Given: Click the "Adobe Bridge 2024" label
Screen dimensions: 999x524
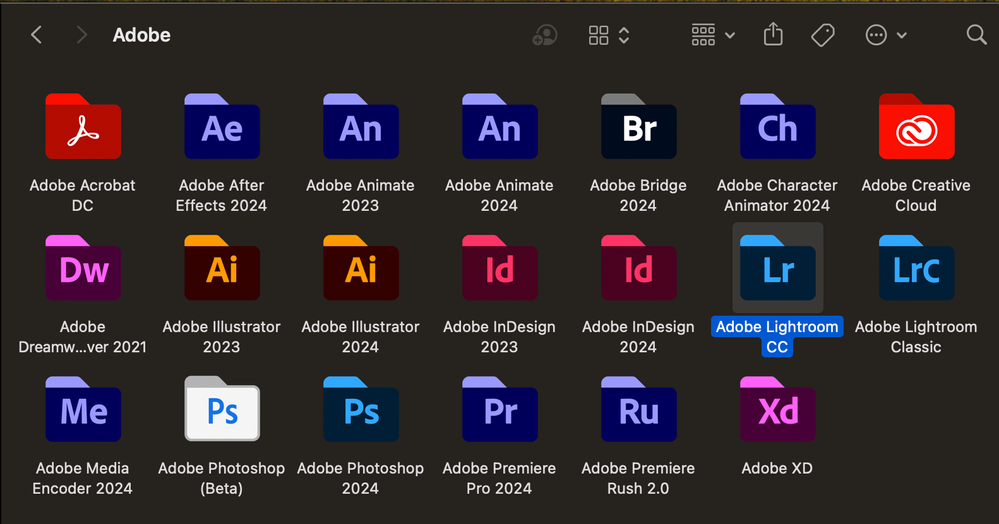Looking at the screenshot, I should [x=638, y=195].
